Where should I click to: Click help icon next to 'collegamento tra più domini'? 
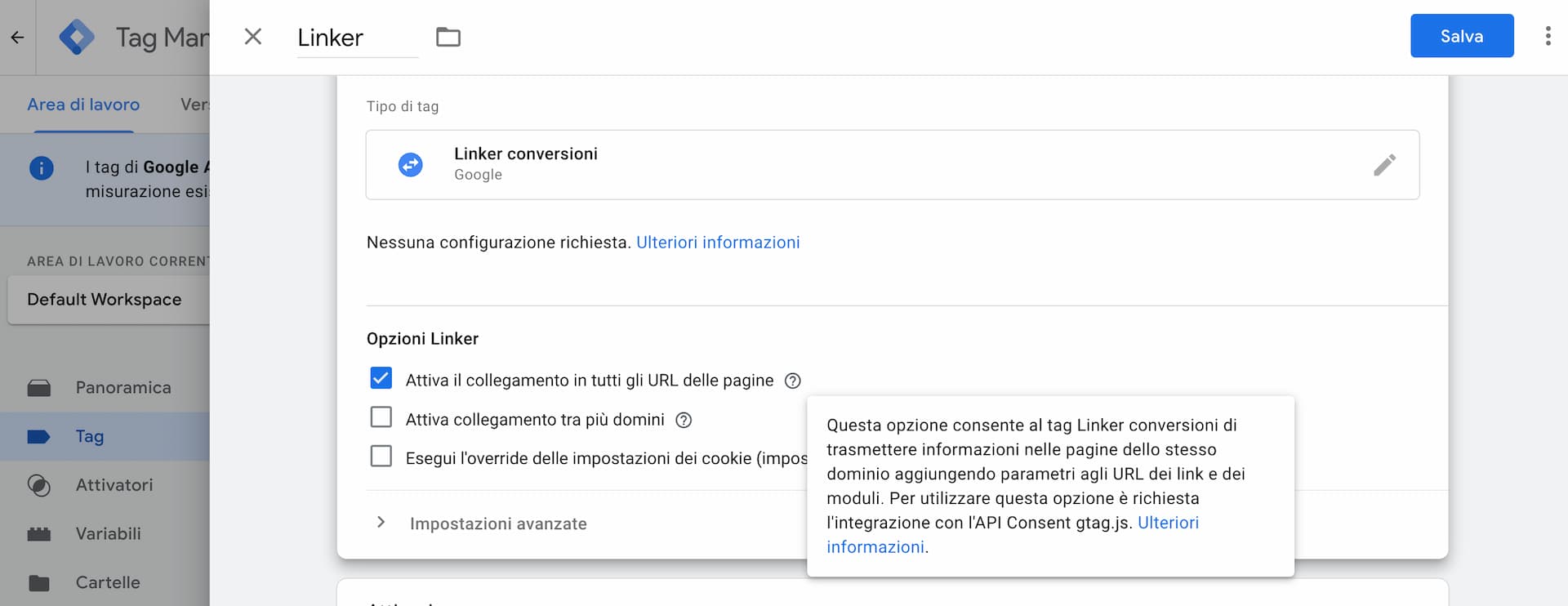(684, 420)
